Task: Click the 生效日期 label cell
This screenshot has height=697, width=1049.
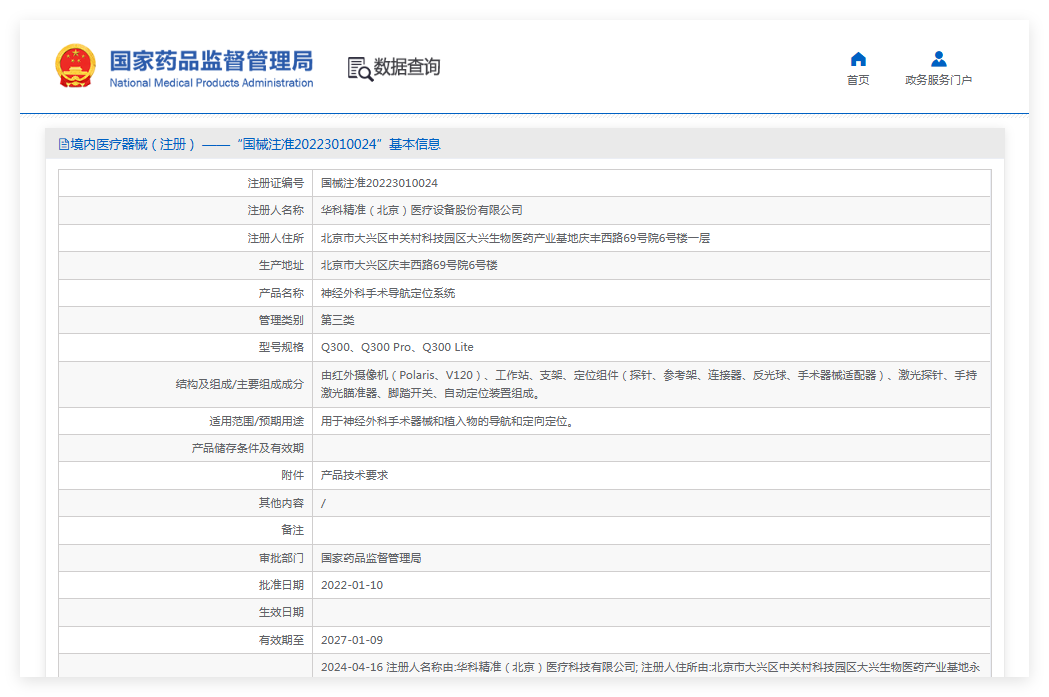Action: 185,612
